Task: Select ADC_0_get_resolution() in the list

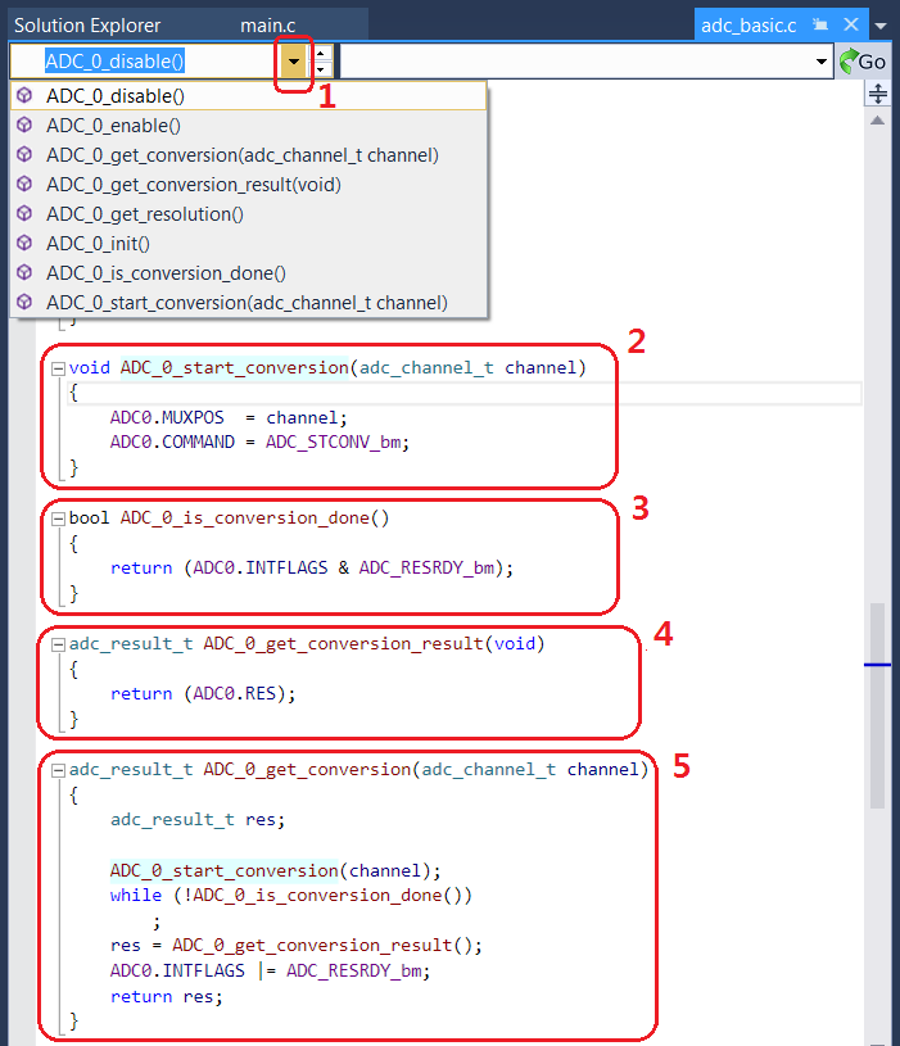Action: click(x=248, y=214)
